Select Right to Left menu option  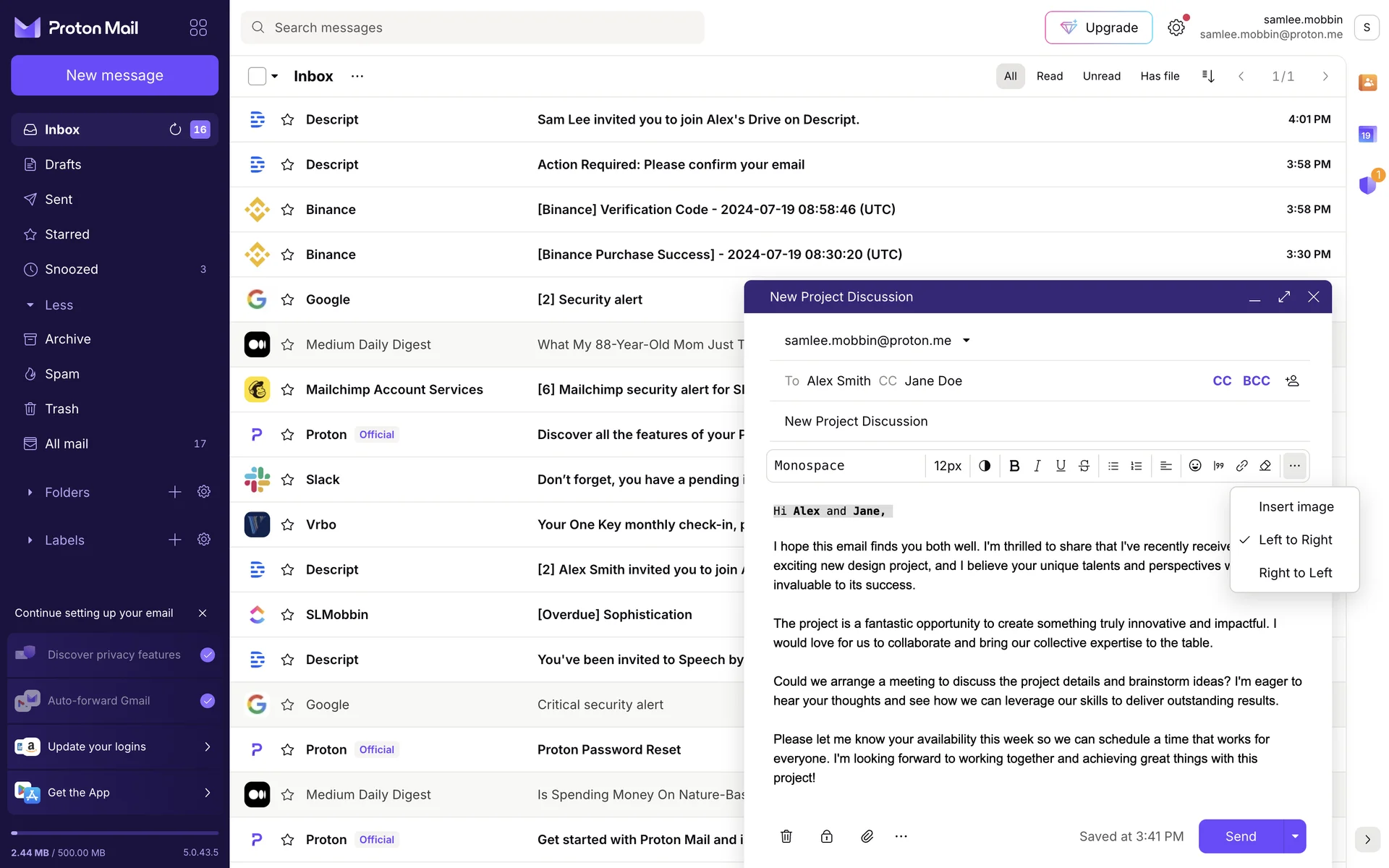click(x=1295, y=573)
